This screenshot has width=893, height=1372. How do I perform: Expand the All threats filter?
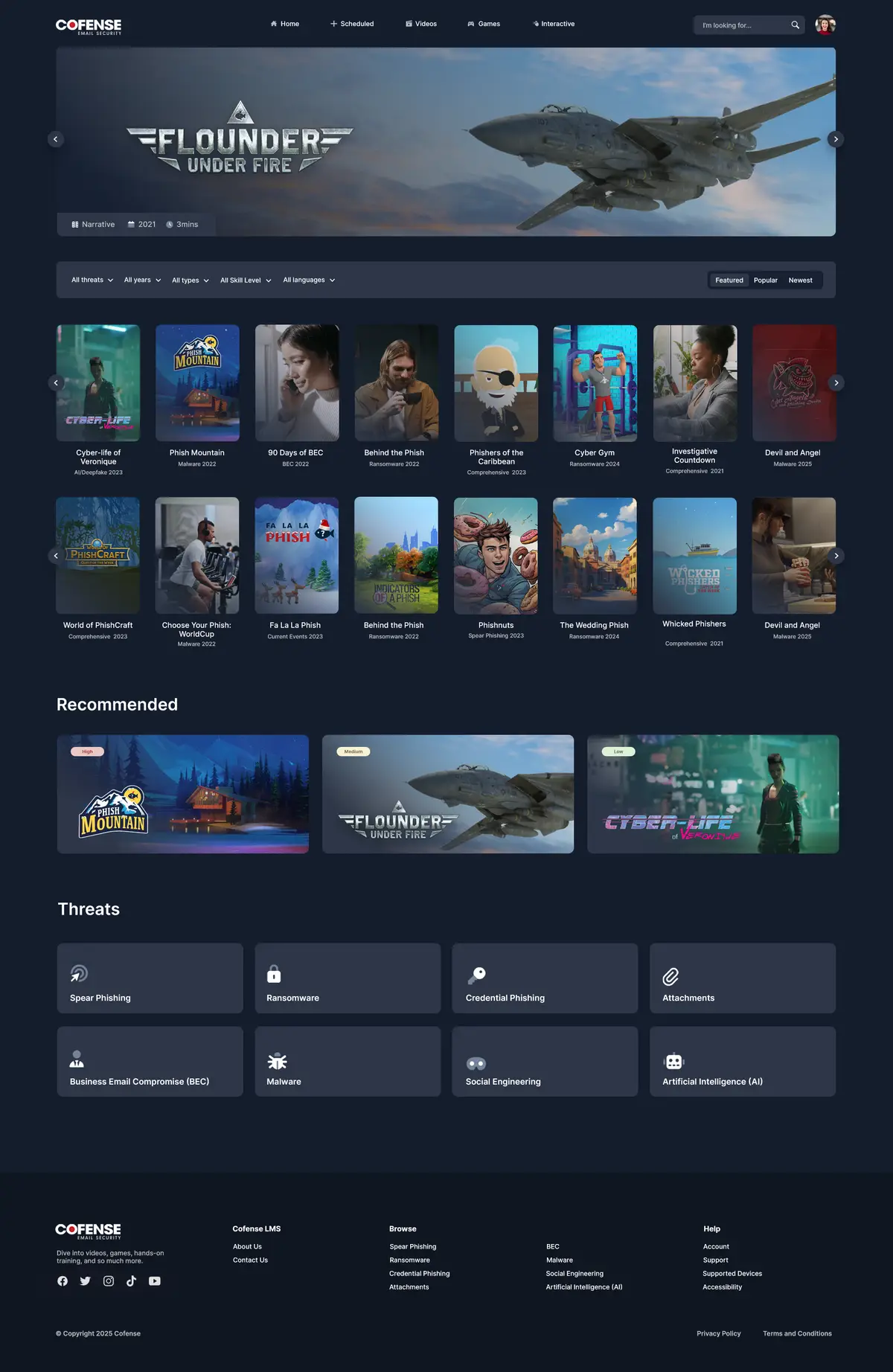tap(92, 280)
